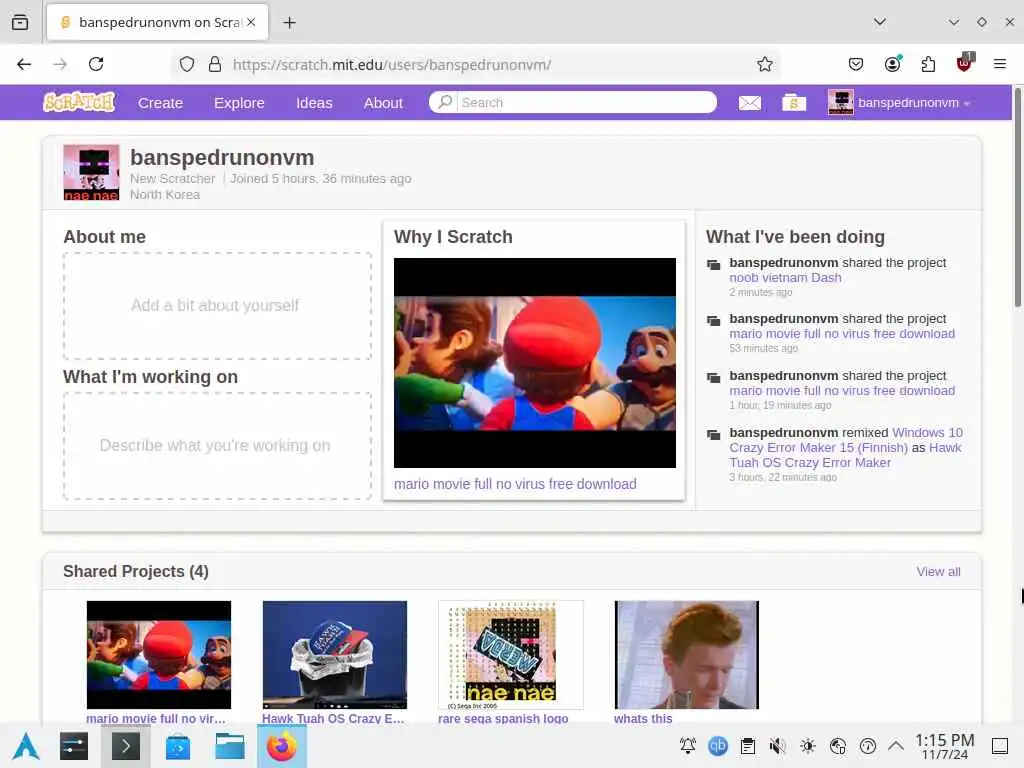Click the rare sega spanish logo title
Viewport: 1024px width, 768px height.
pos(503,718)
